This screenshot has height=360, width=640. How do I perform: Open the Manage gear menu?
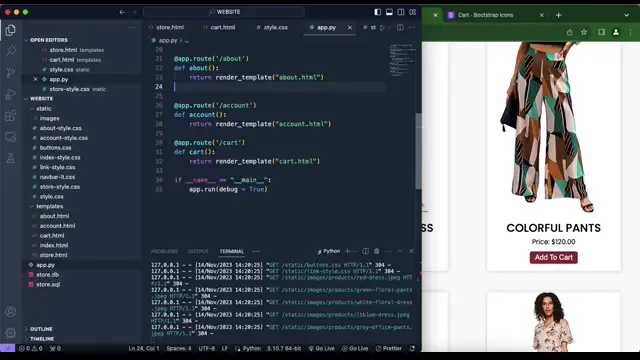point(11,333)
